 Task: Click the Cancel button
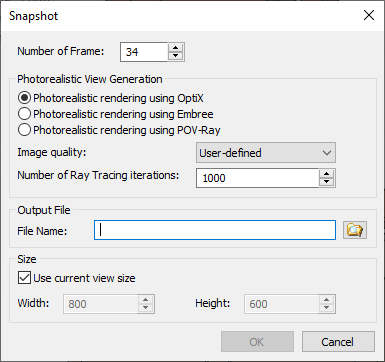338,342
